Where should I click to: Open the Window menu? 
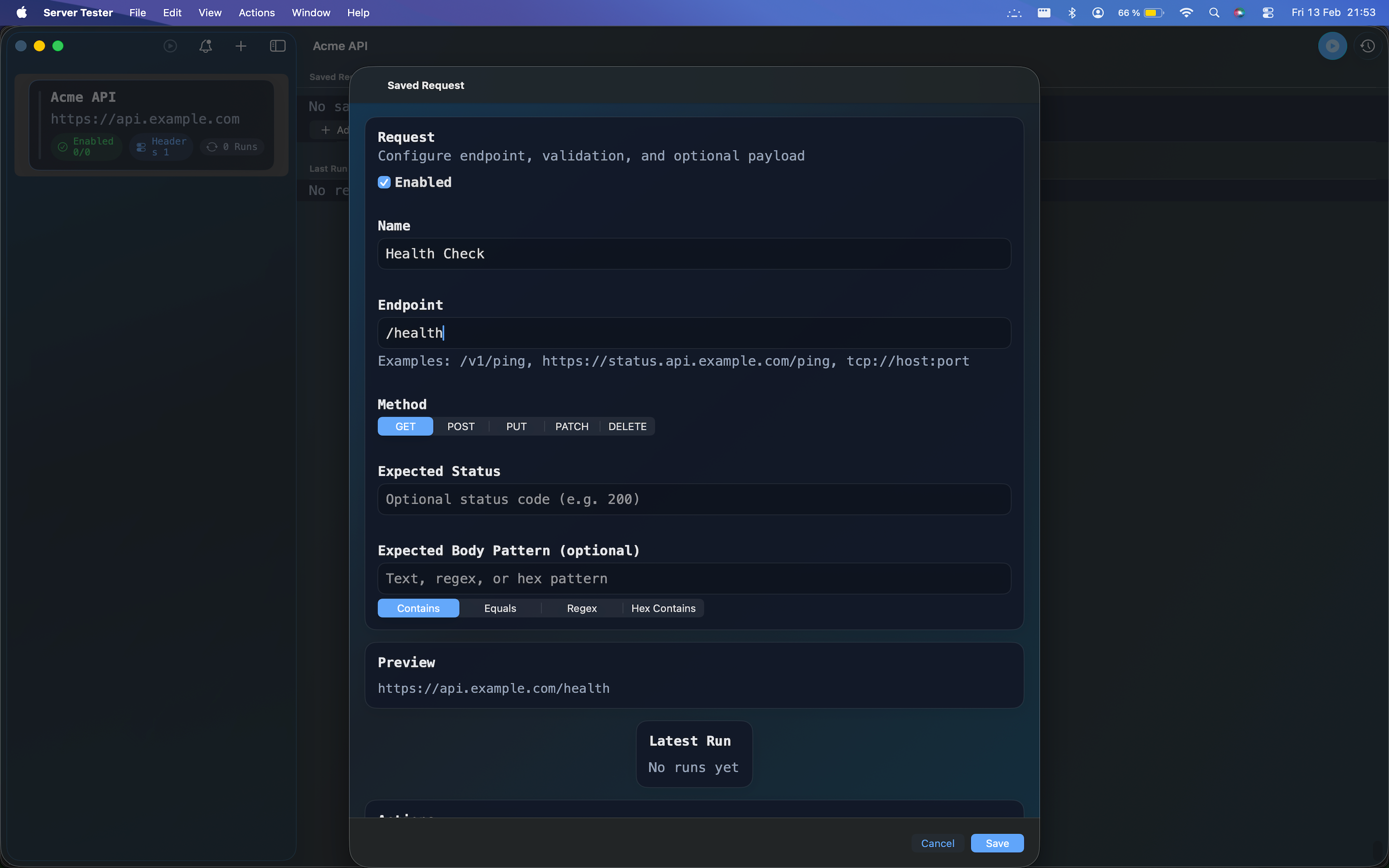point(311,13)
